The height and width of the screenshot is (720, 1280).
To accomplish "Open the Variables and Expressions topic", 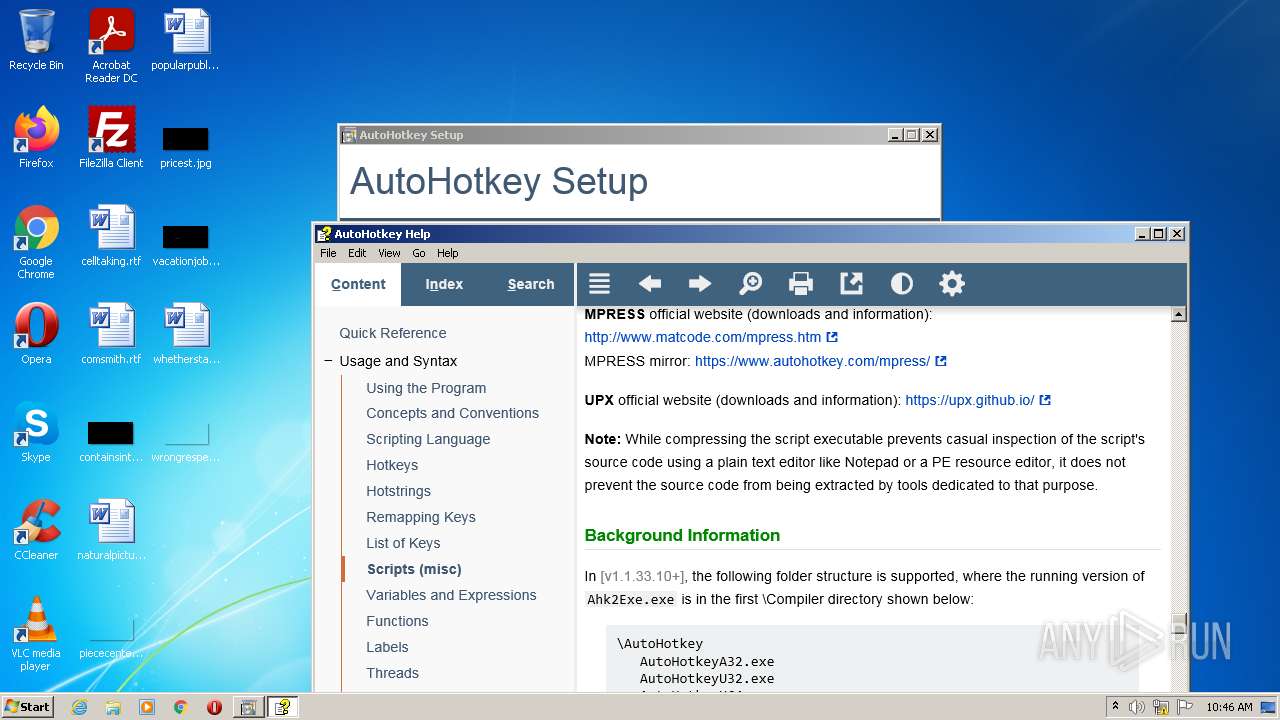I will coord(451,595).
